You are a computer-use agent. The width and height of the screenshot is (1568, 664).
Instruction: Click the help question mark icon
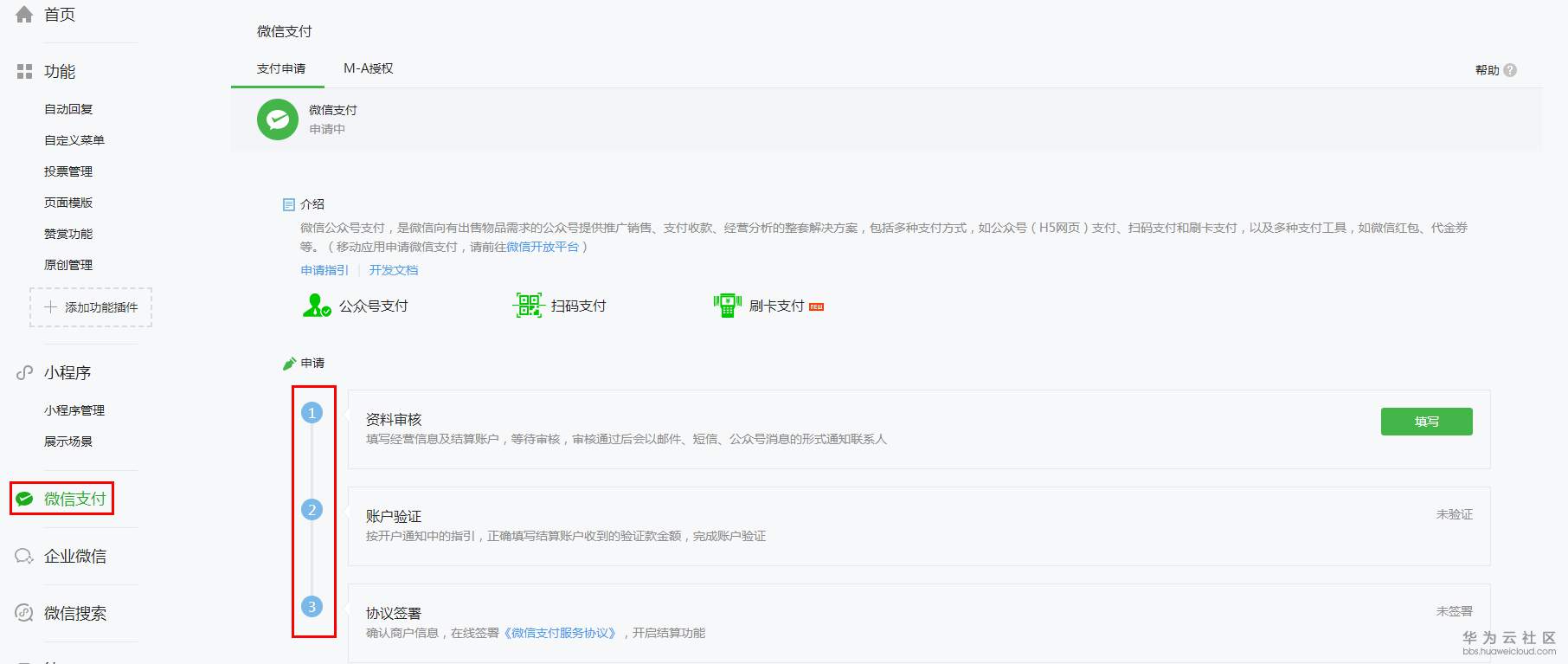[1510, 70]
